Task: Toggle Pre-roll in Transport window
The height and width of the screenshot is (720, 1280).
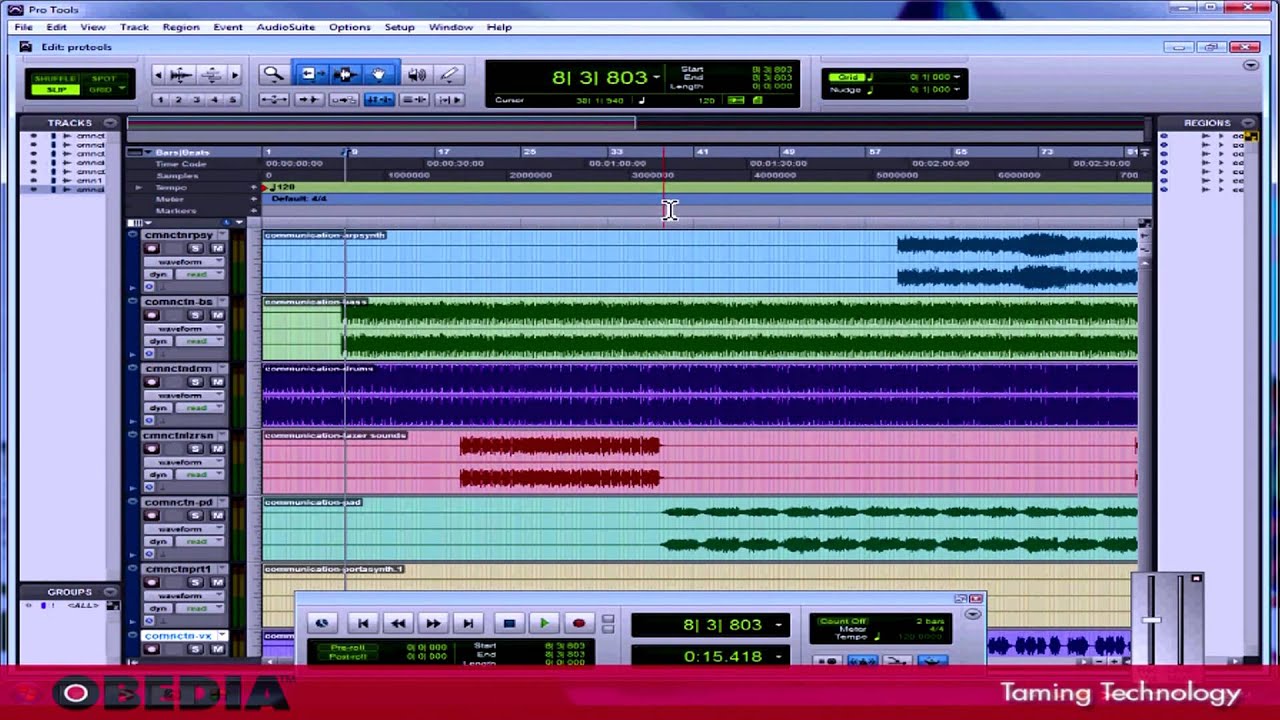Action: coord(348,647)
